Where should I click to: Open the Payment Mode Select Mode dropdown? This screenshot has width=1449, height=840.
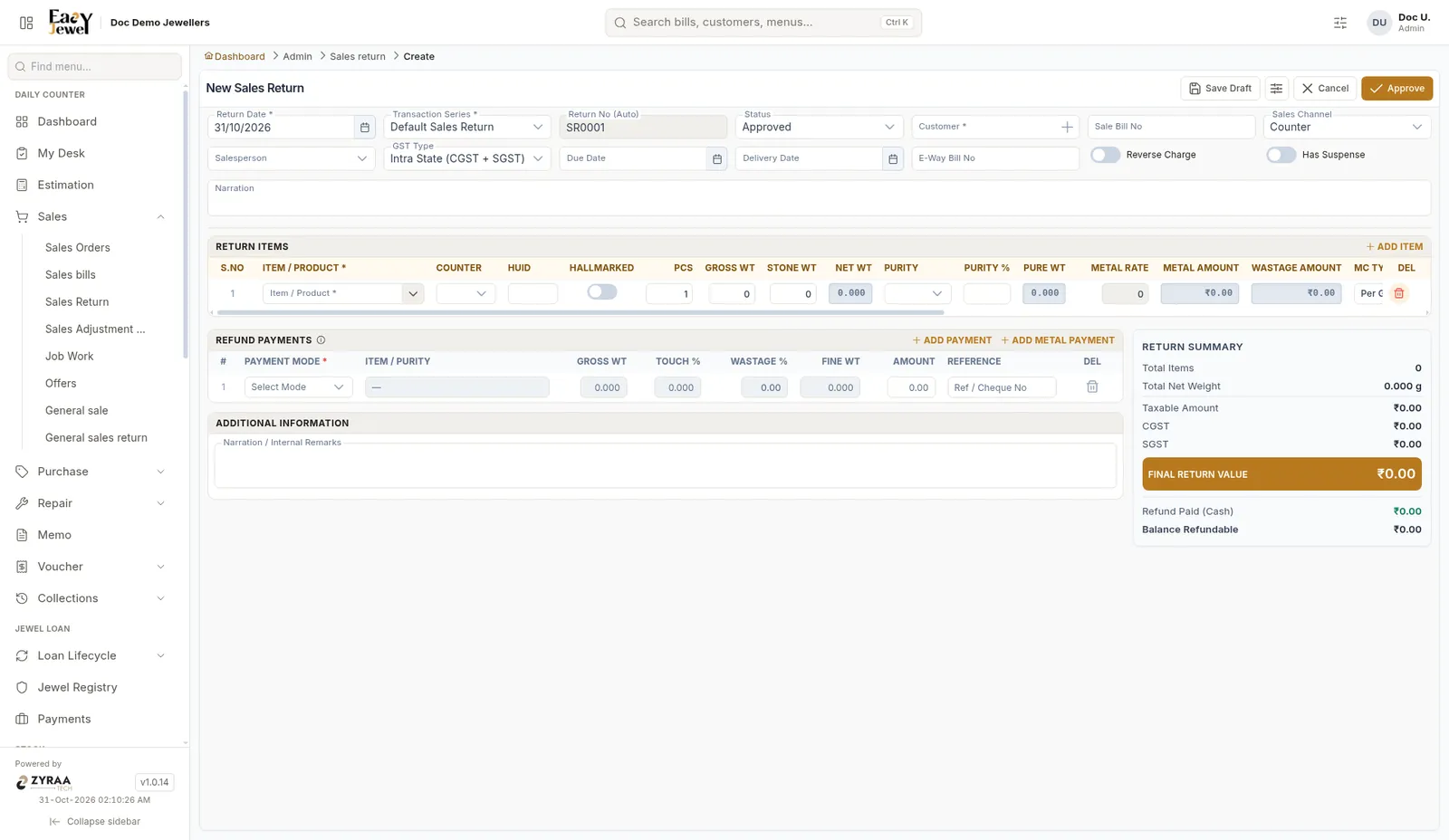tap(298, 387)
